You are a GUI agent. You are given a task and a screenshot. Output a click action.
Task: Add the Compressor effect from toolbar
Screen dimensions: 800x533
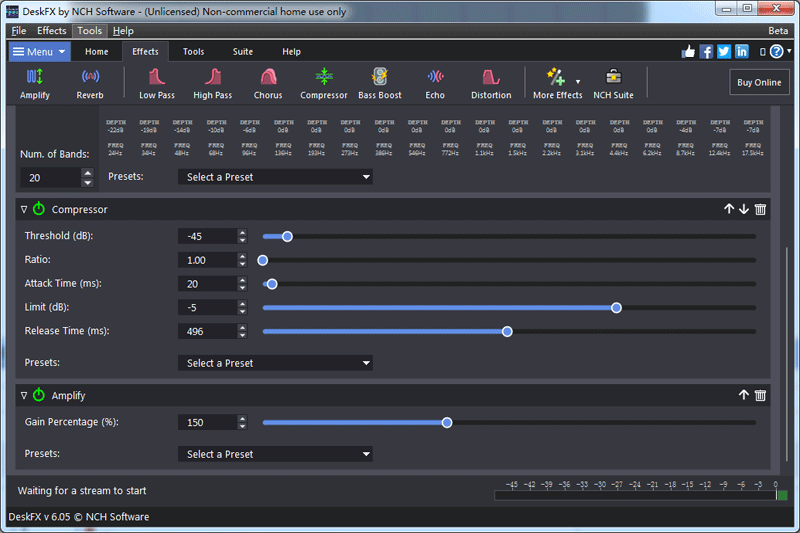point(324,84)
